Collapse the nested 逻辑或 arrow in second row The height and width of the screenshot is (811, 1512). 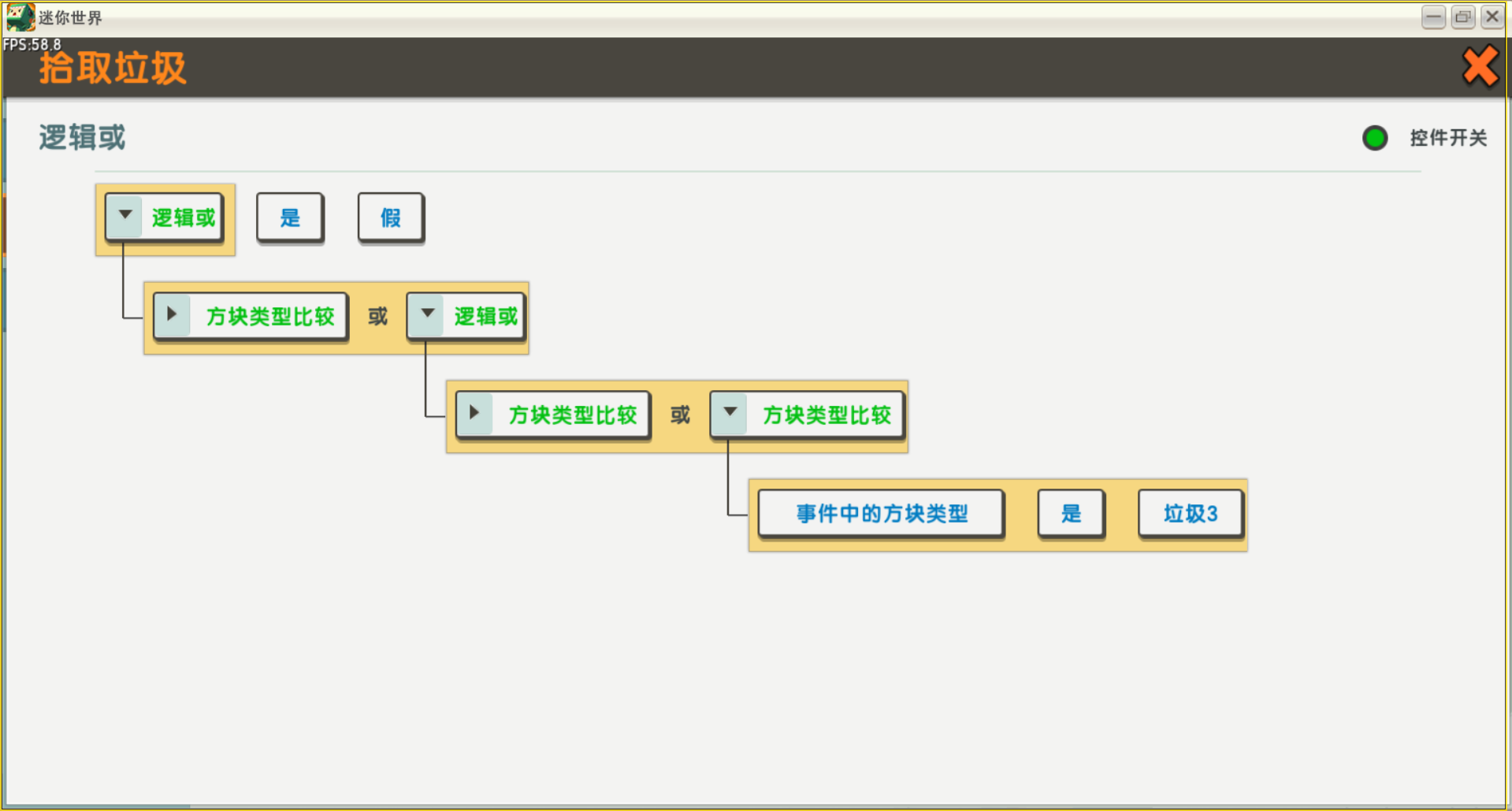(427, 315)
